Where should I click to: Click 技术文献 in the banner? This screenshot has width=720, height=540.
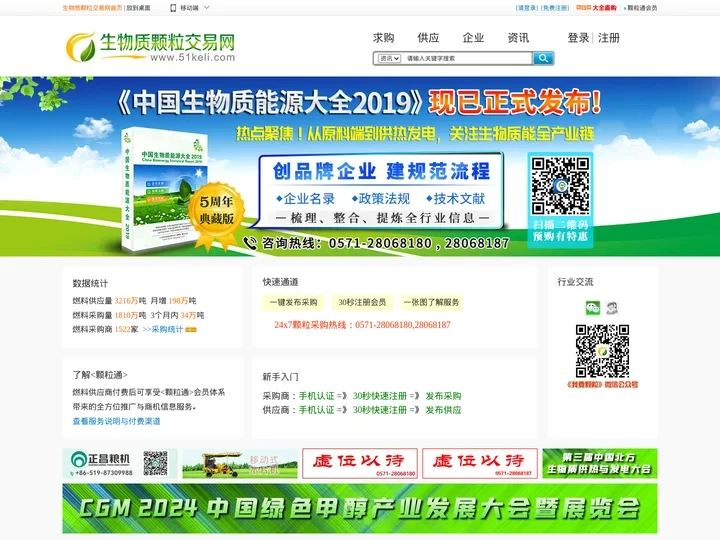pos(456,199)
